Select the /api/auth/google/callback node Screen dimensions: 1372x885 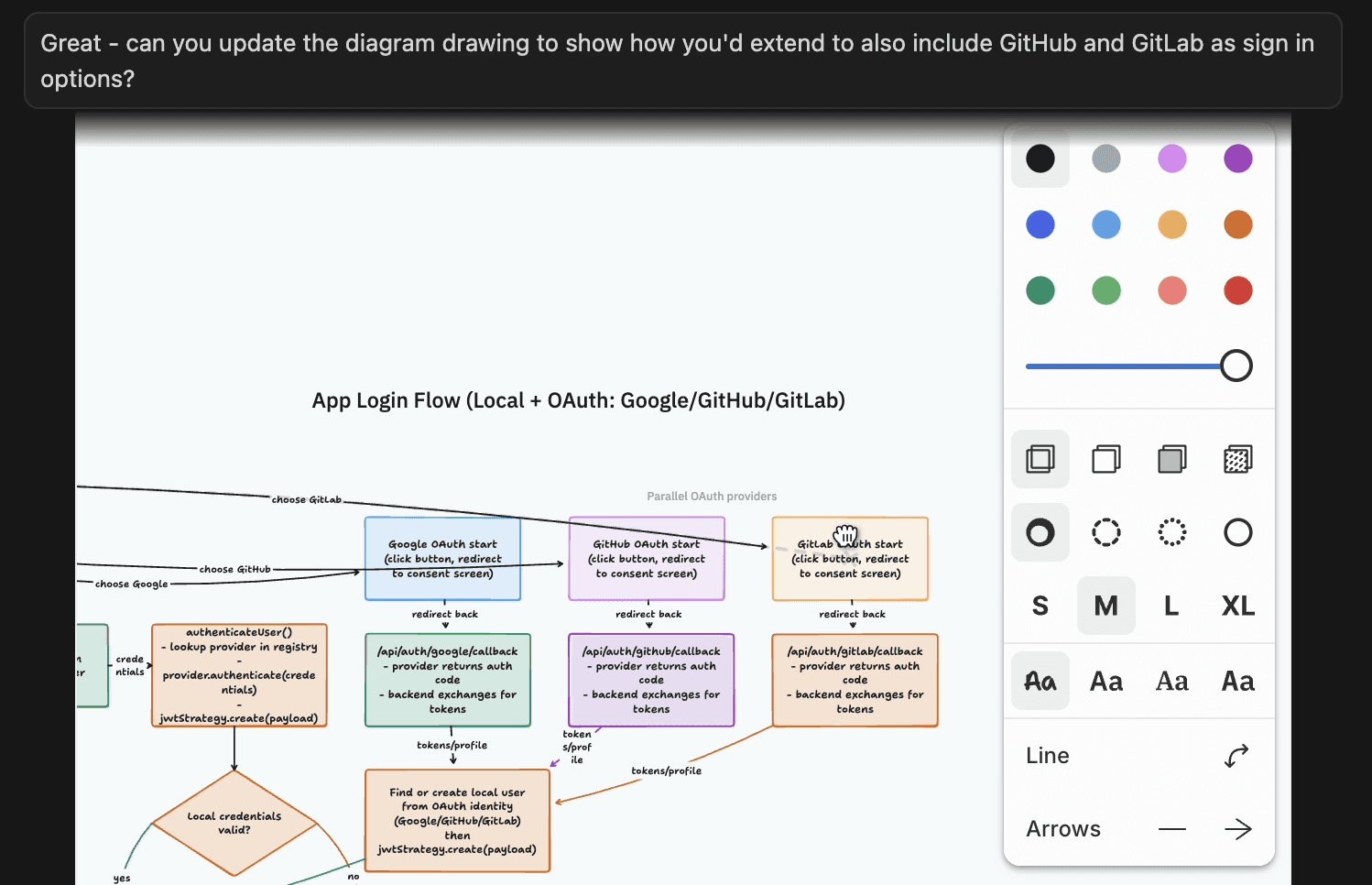click(448, 680)
